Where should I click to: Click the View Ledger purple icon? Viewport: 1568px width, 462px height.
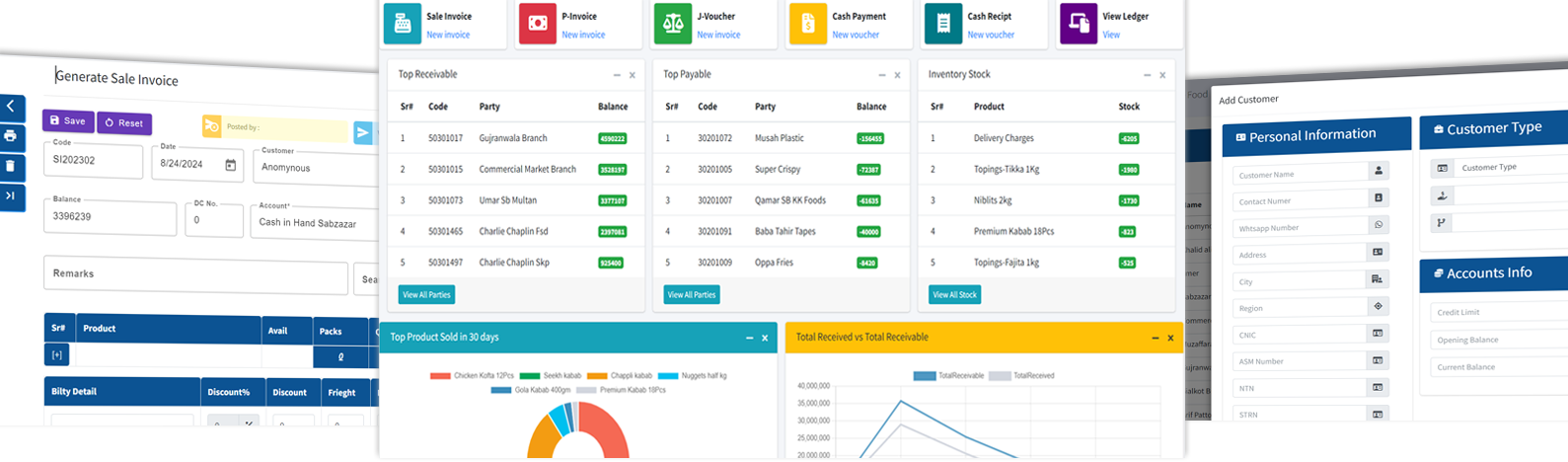coord(1079,25)
